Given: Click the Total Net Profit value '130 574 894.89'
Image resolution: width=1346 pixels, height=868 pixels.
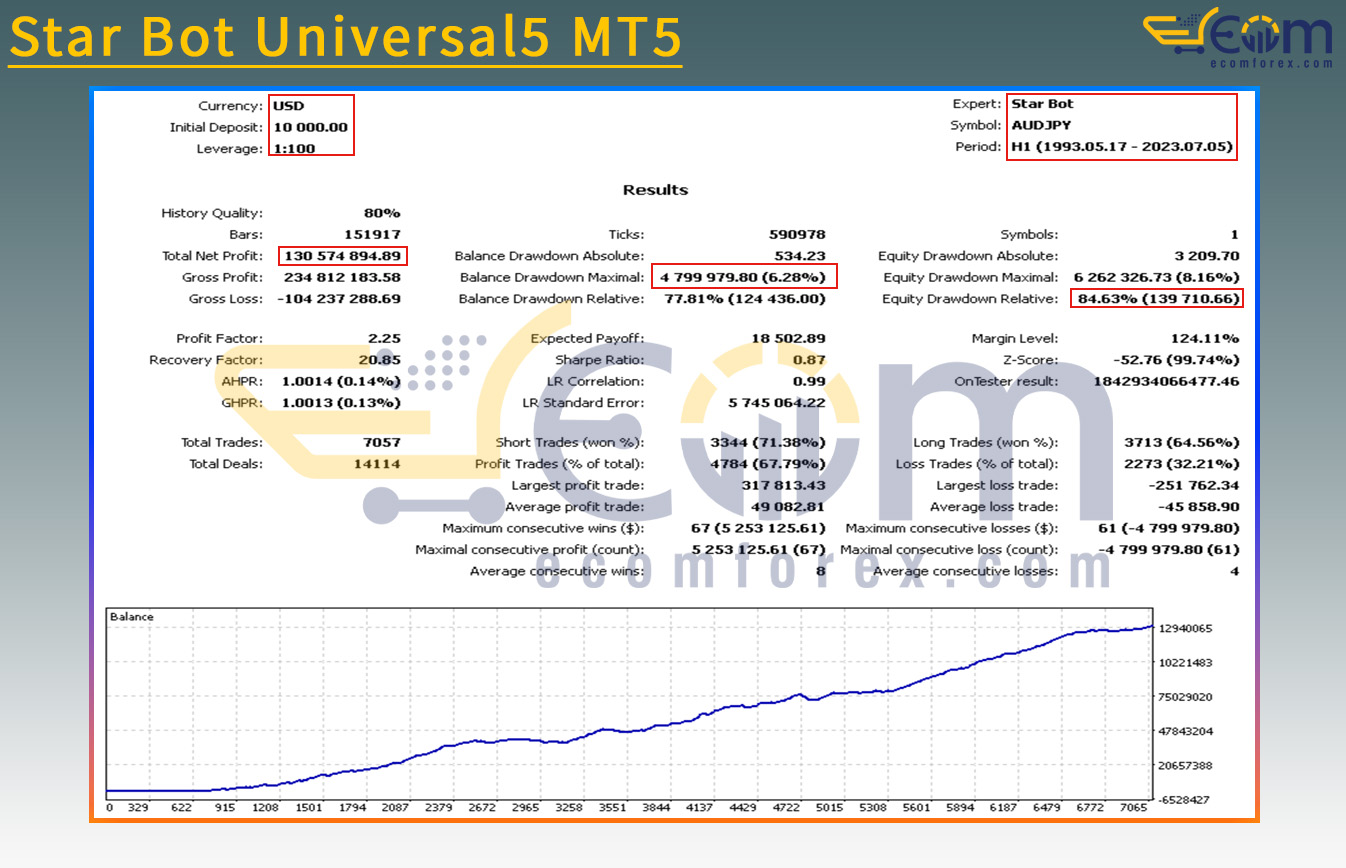Looking at the screenshot, I should click(343, 256).
